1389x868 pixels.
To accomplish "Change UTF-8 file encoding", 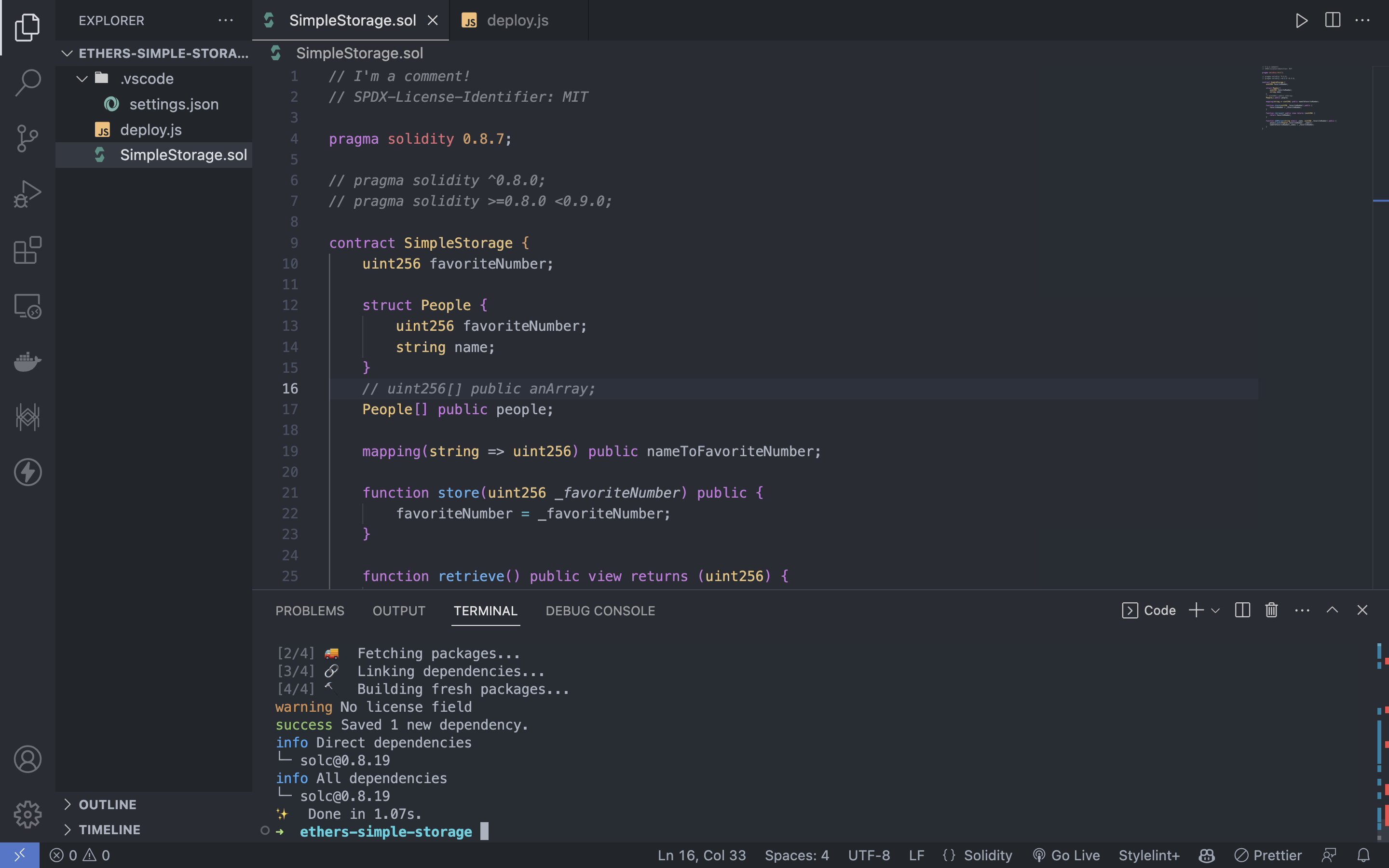I will coord(869,855).
